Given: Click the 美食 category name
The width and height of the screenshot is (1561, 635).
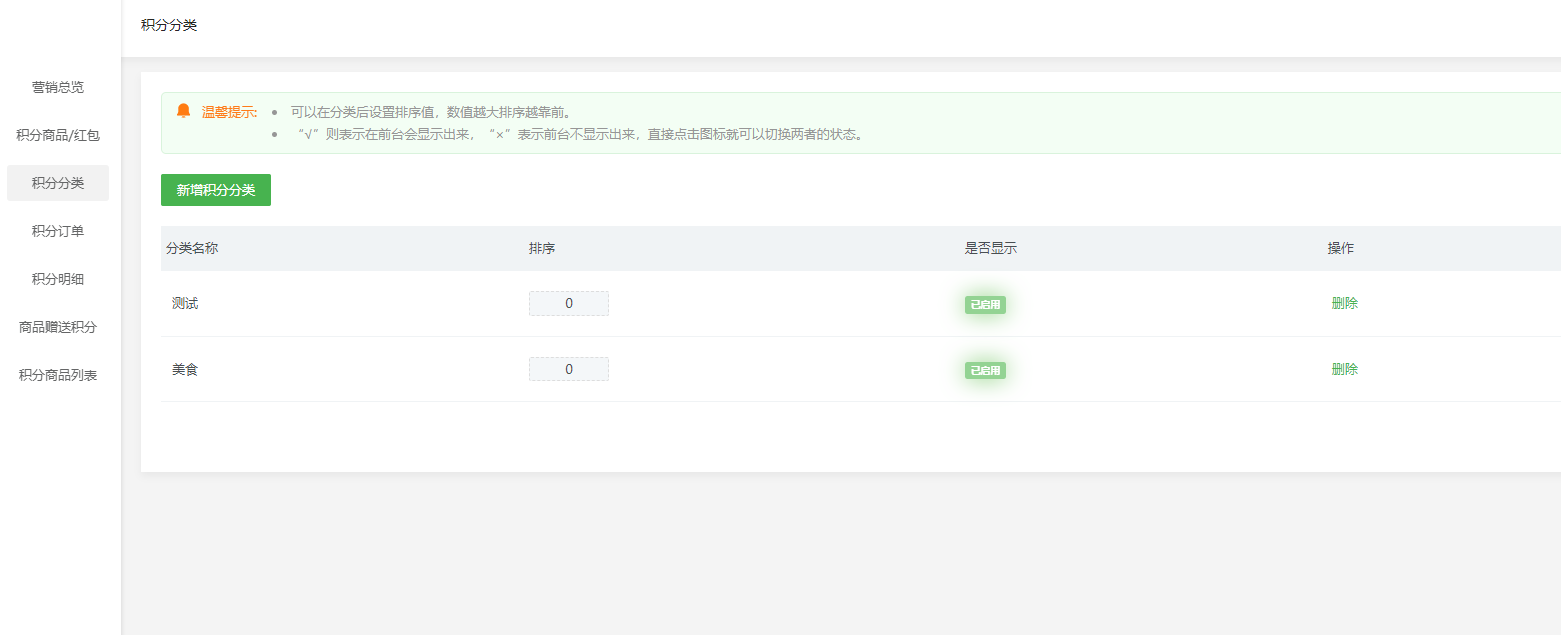Looking at the screenshot, I should pos(185,369).
